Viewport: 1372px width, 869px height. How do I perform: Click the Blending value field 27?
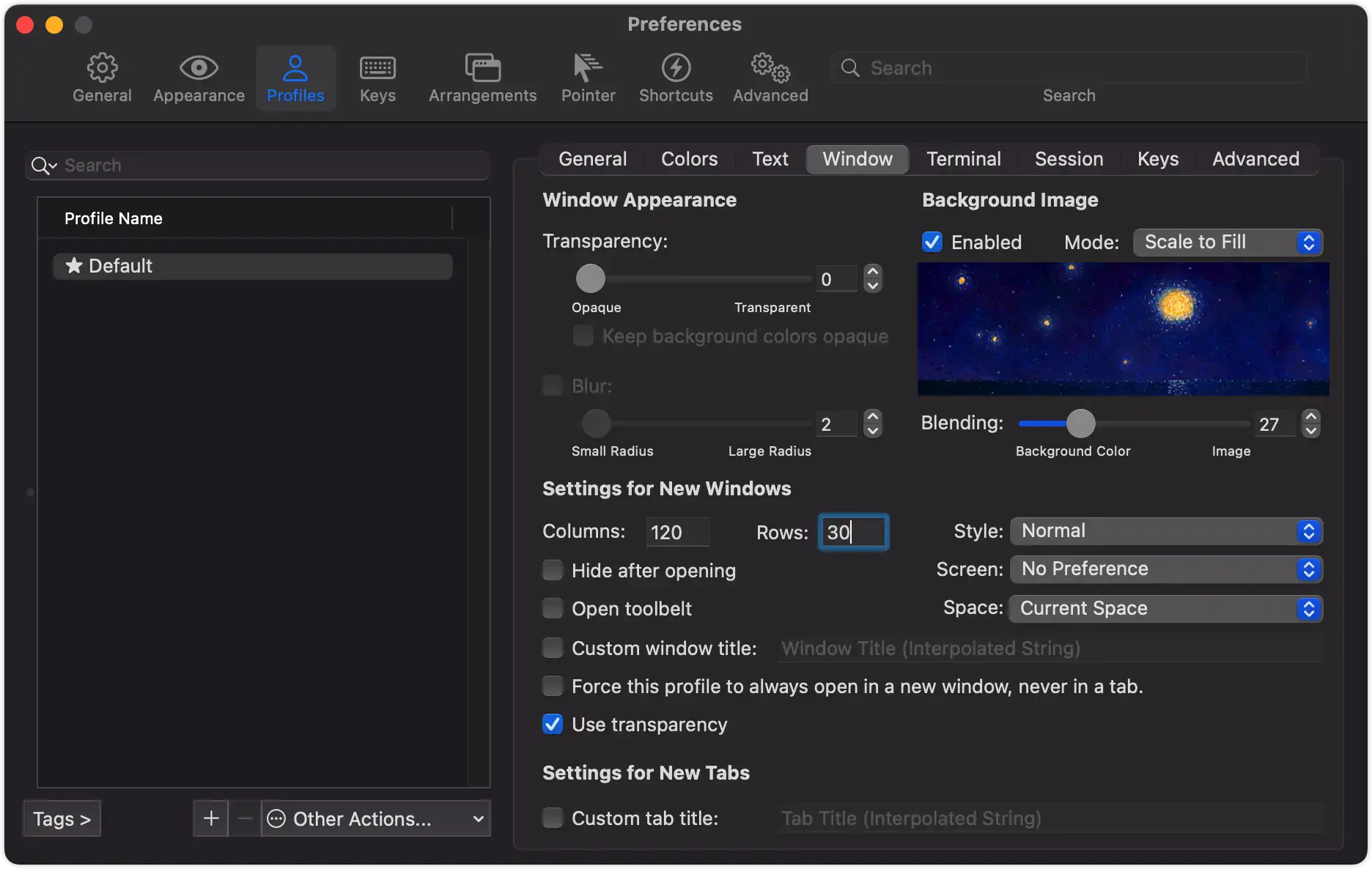pyautogui.click(x=1275, y=424)
